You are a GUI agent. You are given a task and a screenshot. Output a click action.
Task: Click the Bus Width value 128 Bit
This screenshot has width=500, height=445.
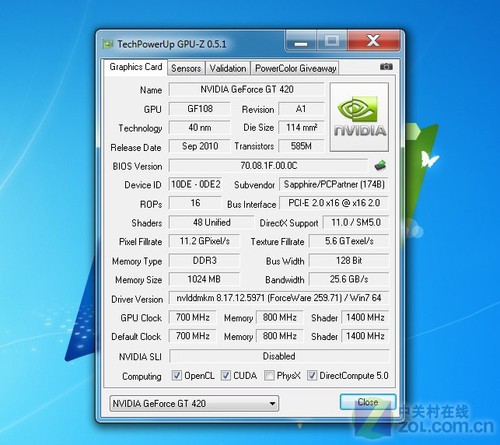click(x=349, y=260)
